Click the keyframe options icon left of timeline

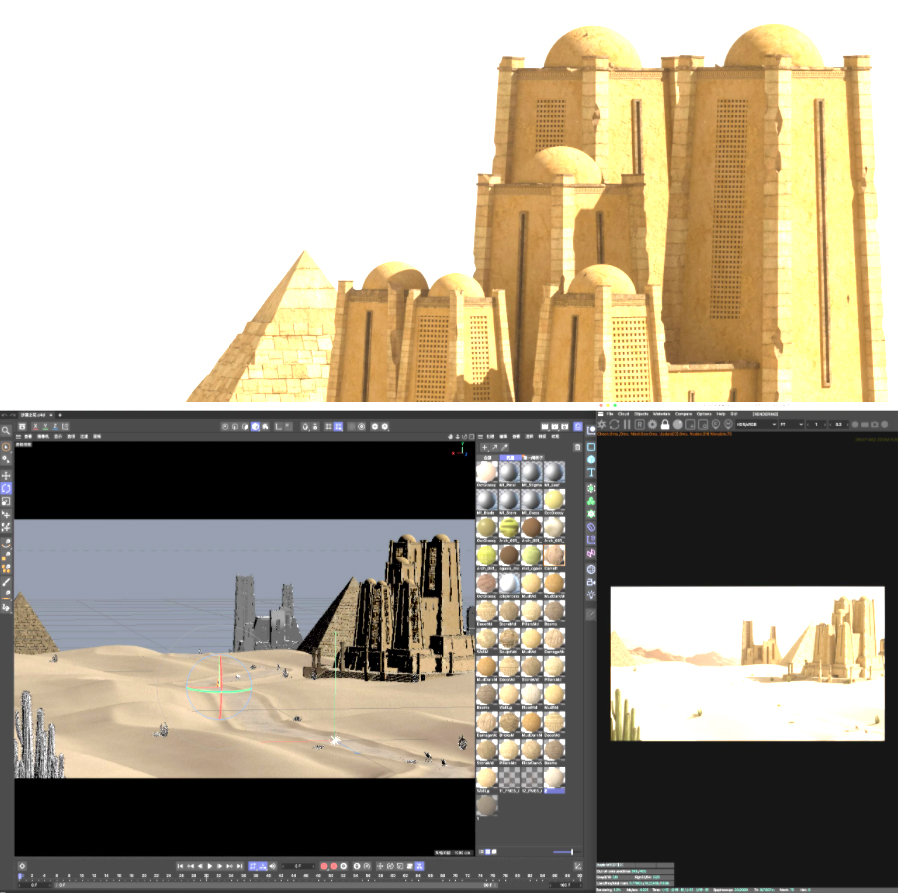[22, 866]
